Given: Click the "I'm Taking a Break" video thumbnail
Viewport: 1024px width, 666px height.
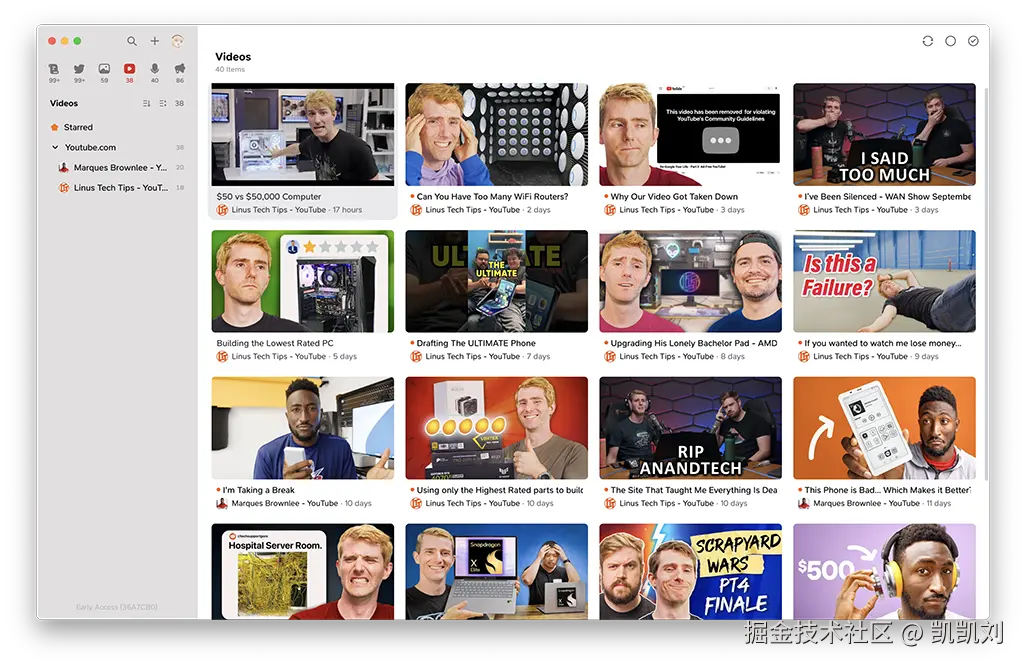Looking at the screenshot, I should 303,428.
